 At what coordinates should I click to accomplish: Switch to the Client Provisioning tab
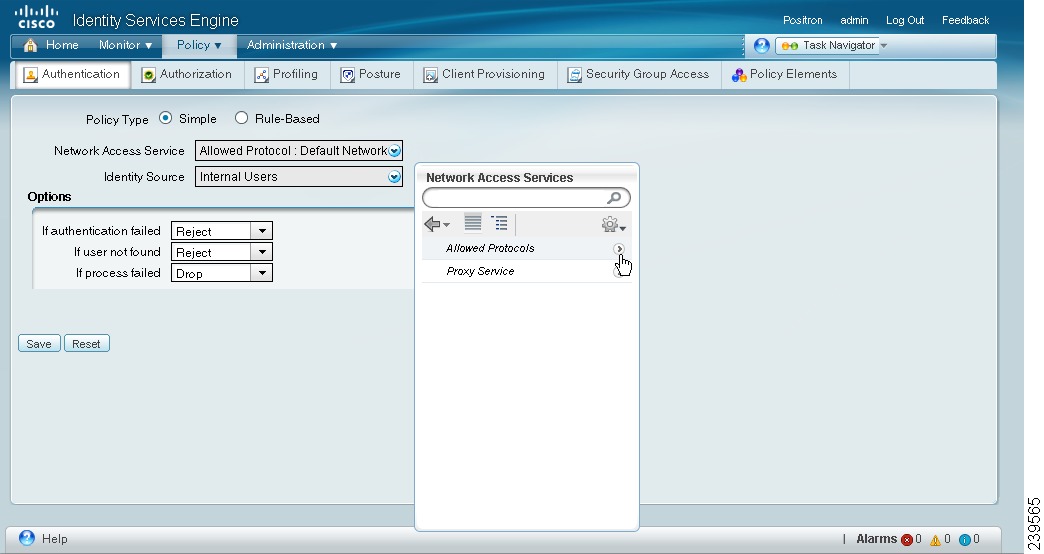click(x=485, y=75)
